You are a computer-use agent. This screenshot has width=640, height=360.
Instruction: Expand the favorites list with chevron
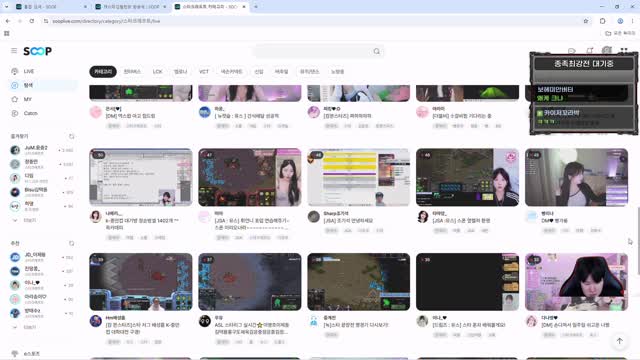pyautogui.click(x=15, y=220)
